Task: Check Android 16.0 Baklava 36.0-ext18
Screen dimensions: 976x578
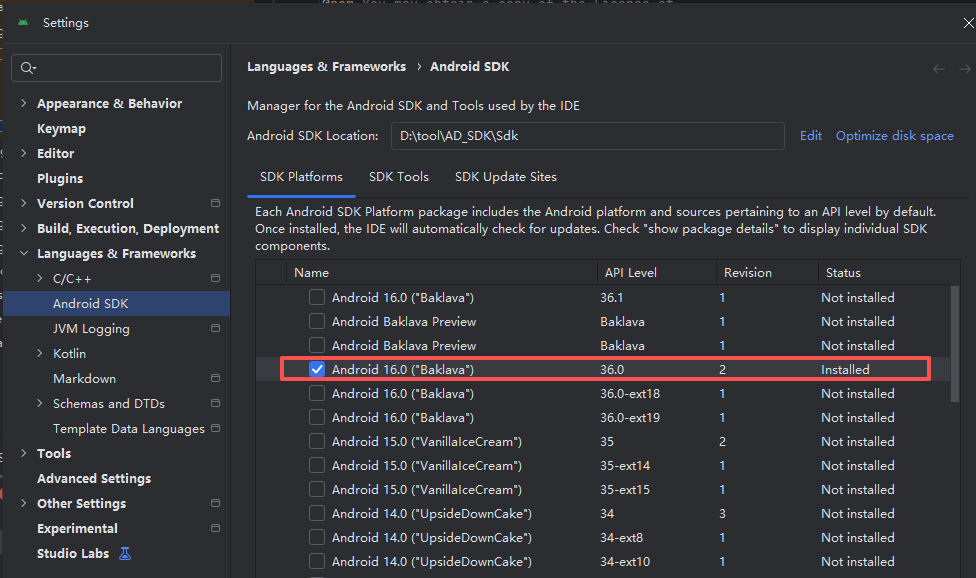Action: tap(317, 393)
